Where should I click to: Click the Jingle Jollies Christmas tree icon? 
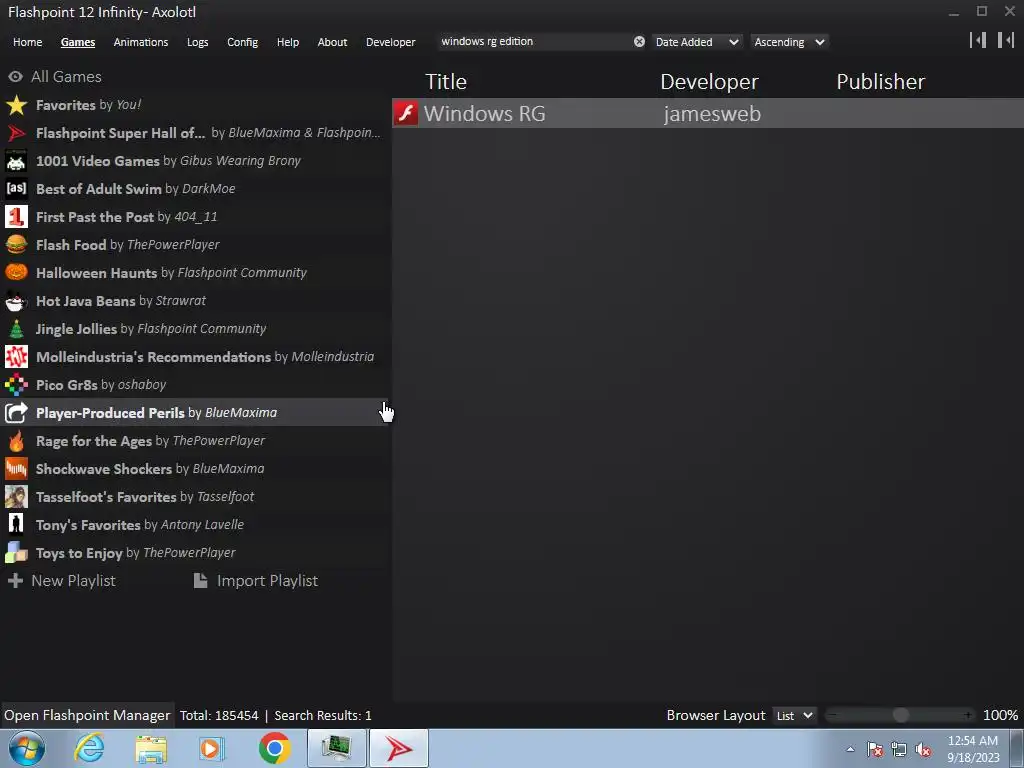coord(16,328)
